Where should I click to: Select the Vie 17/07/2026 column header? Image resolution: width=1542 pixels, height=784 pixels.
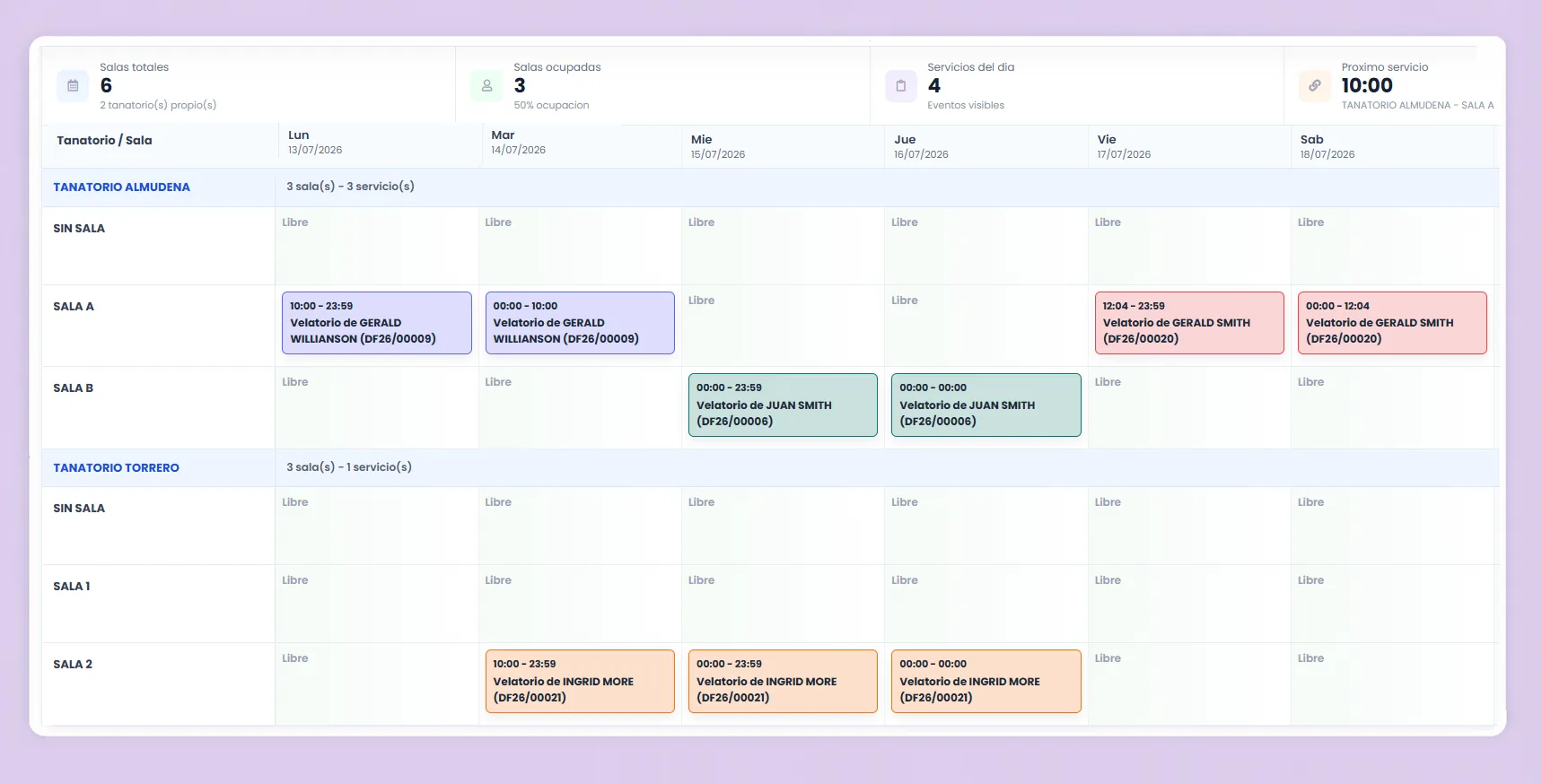coord(1189,146)
